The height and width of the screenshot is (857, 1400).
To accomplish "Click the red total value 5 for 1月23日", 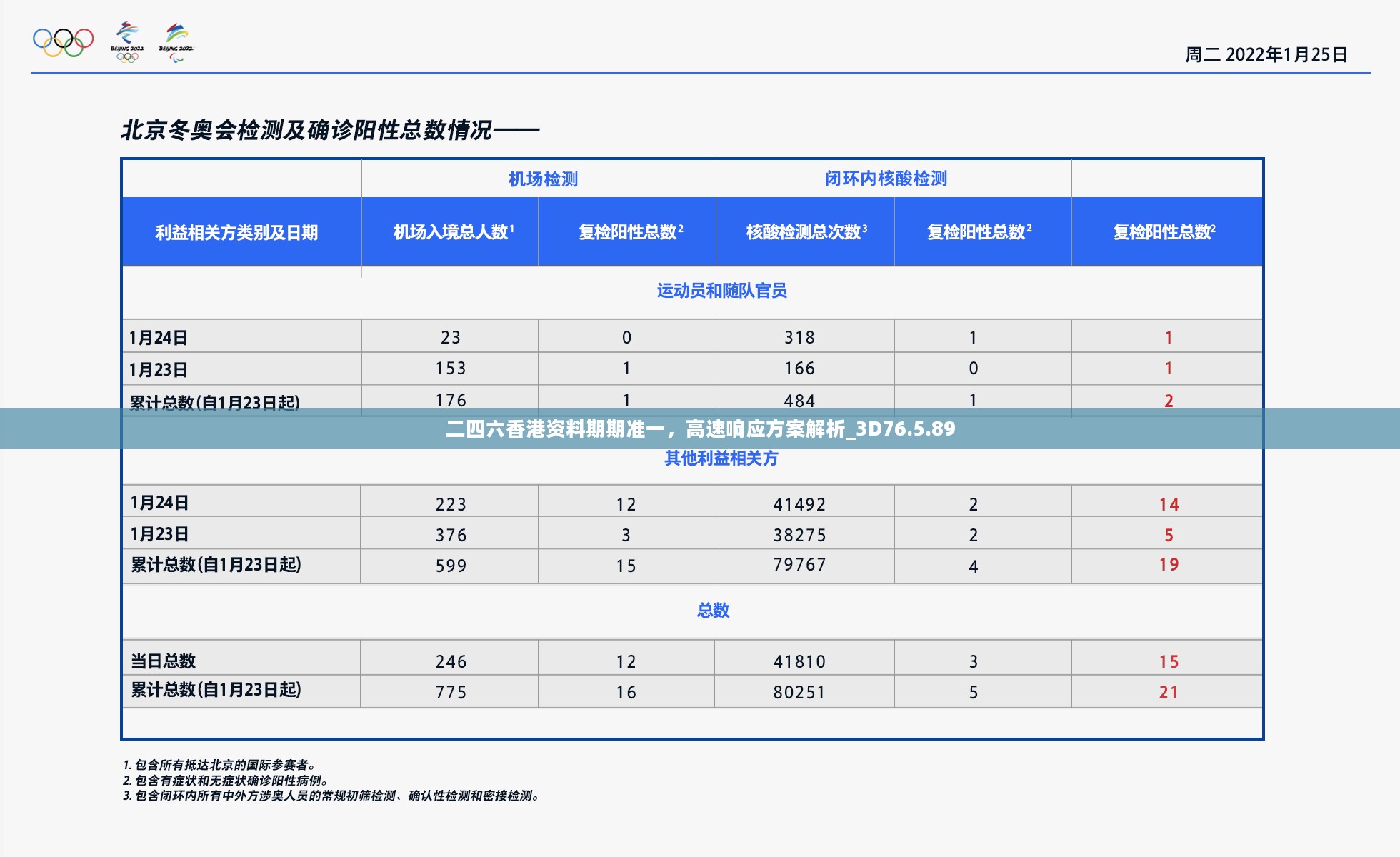I will 1169,536.
